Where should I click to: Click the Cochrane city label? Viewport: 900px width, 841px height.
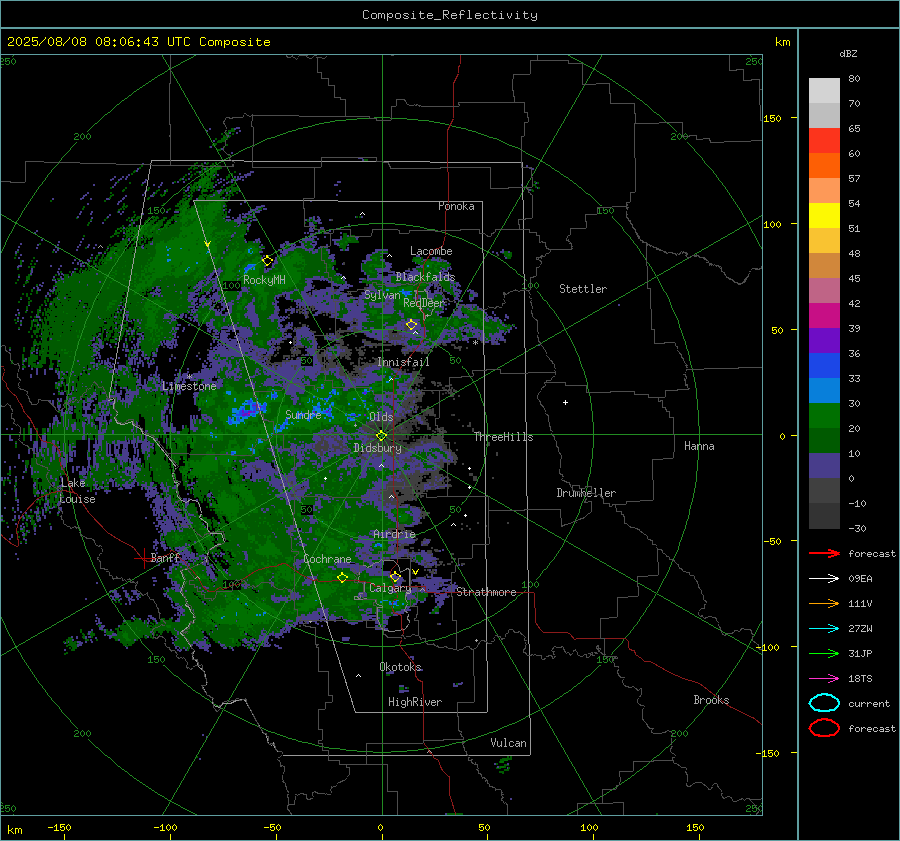(327, 559)
